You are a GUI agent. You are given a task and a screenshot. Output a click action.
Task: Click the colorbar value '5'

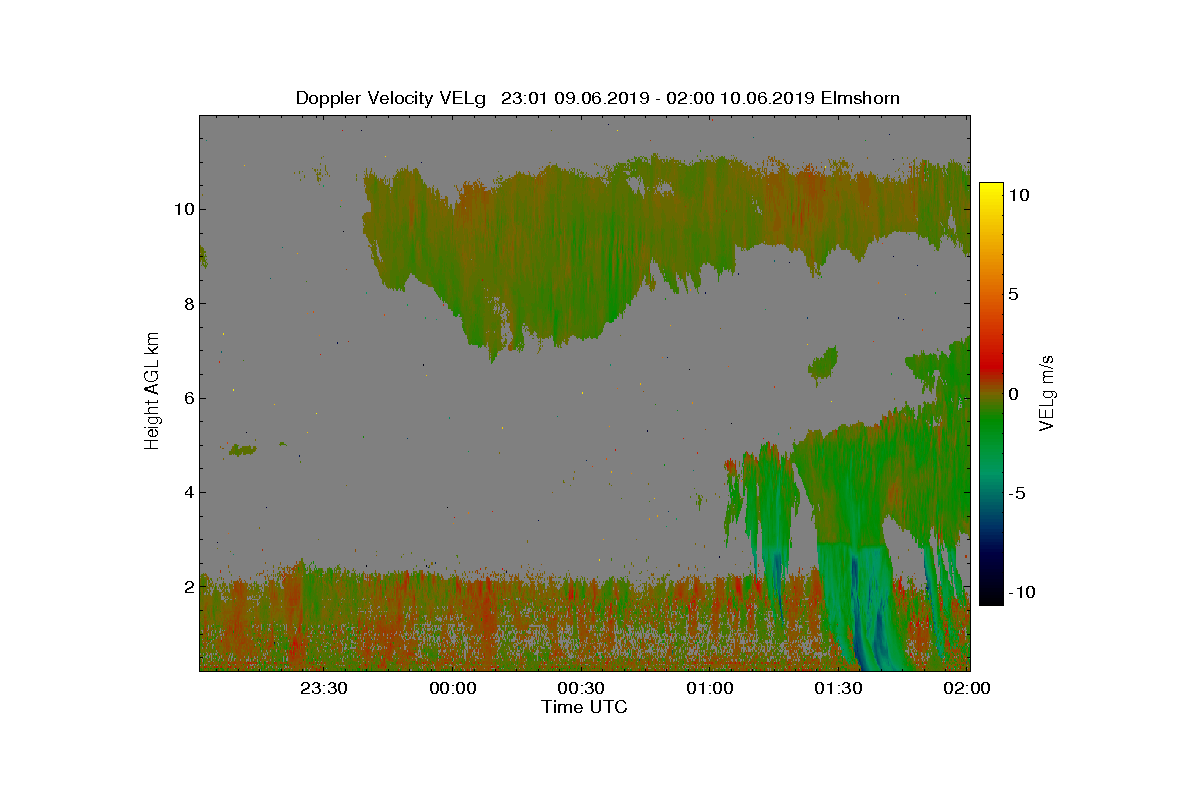click(x=1013, y=295)
